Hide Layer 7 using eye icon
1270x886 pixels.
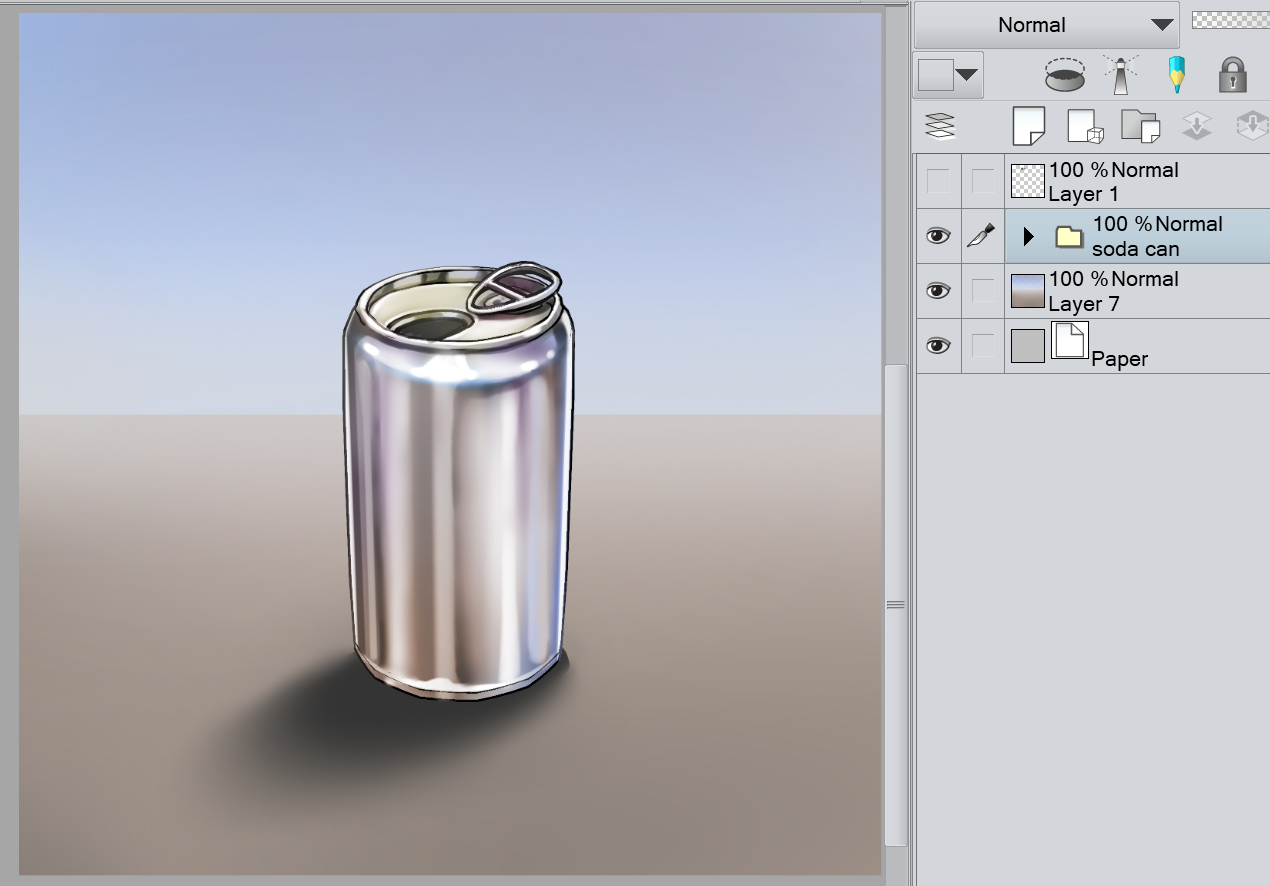938,291
